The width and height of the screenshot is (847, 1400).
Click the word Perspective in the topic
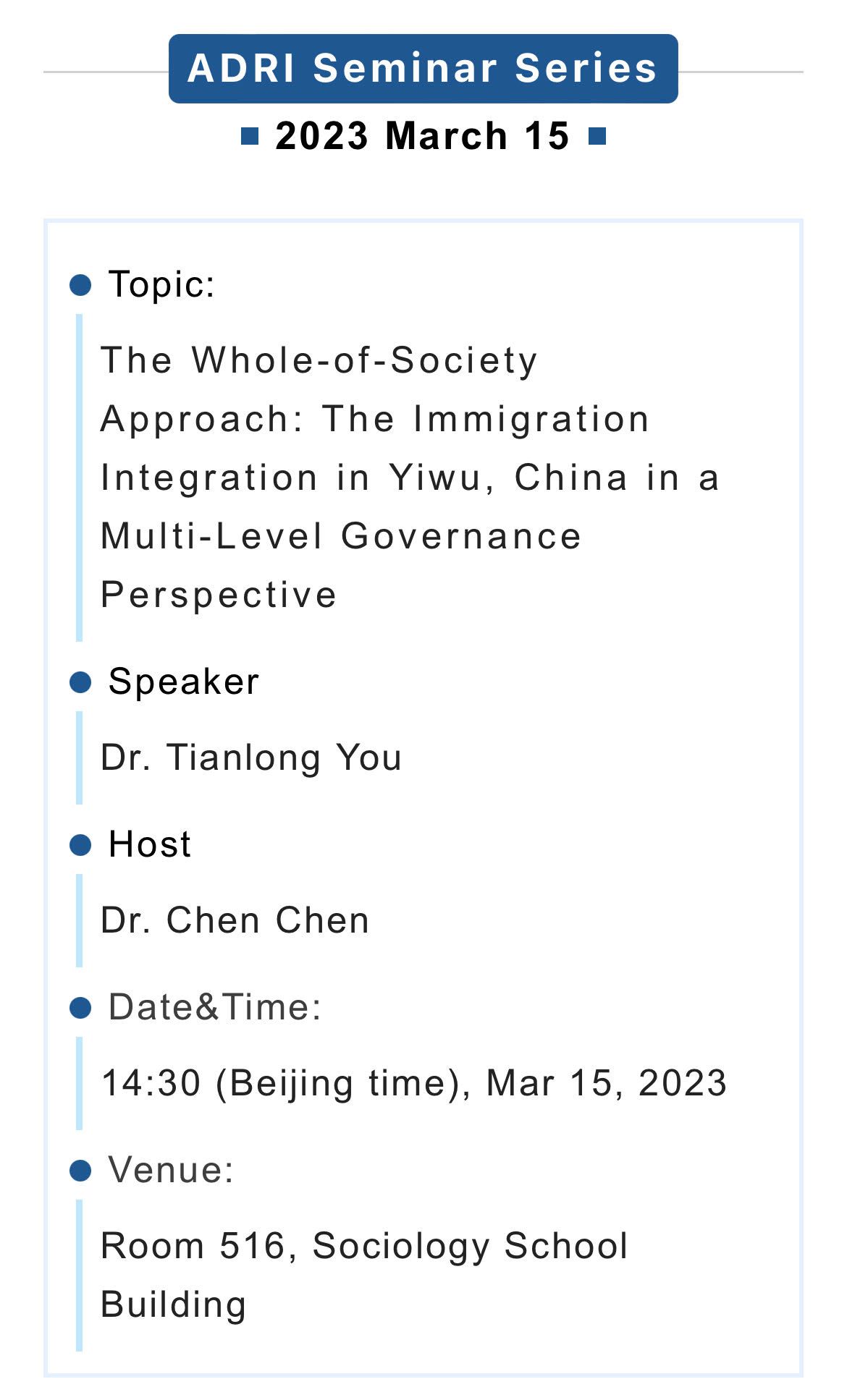pyautogui.click(x=219, y=595)
